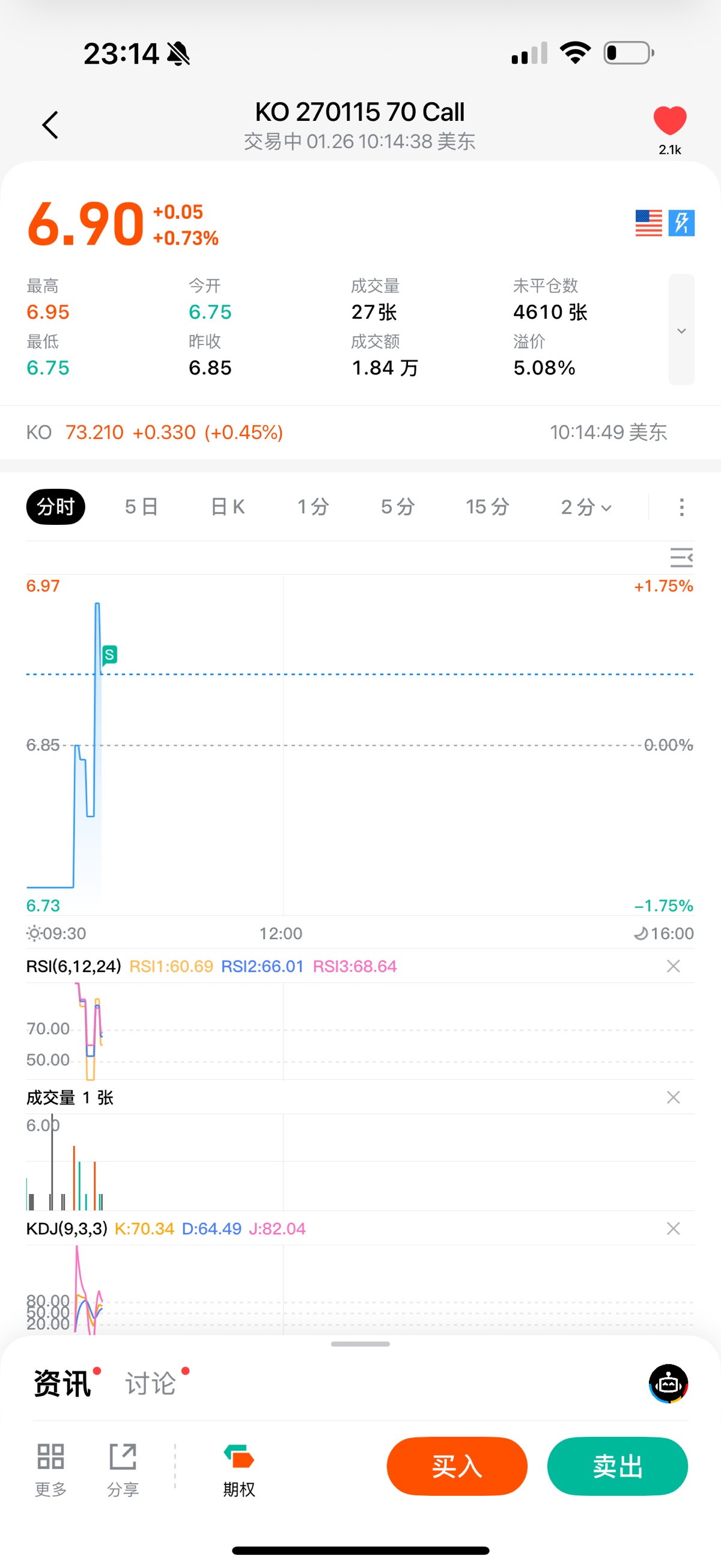This screenshot has height=1568, width=721.
Task: Switch to the 日K chart tab
Action: (228, 506)
